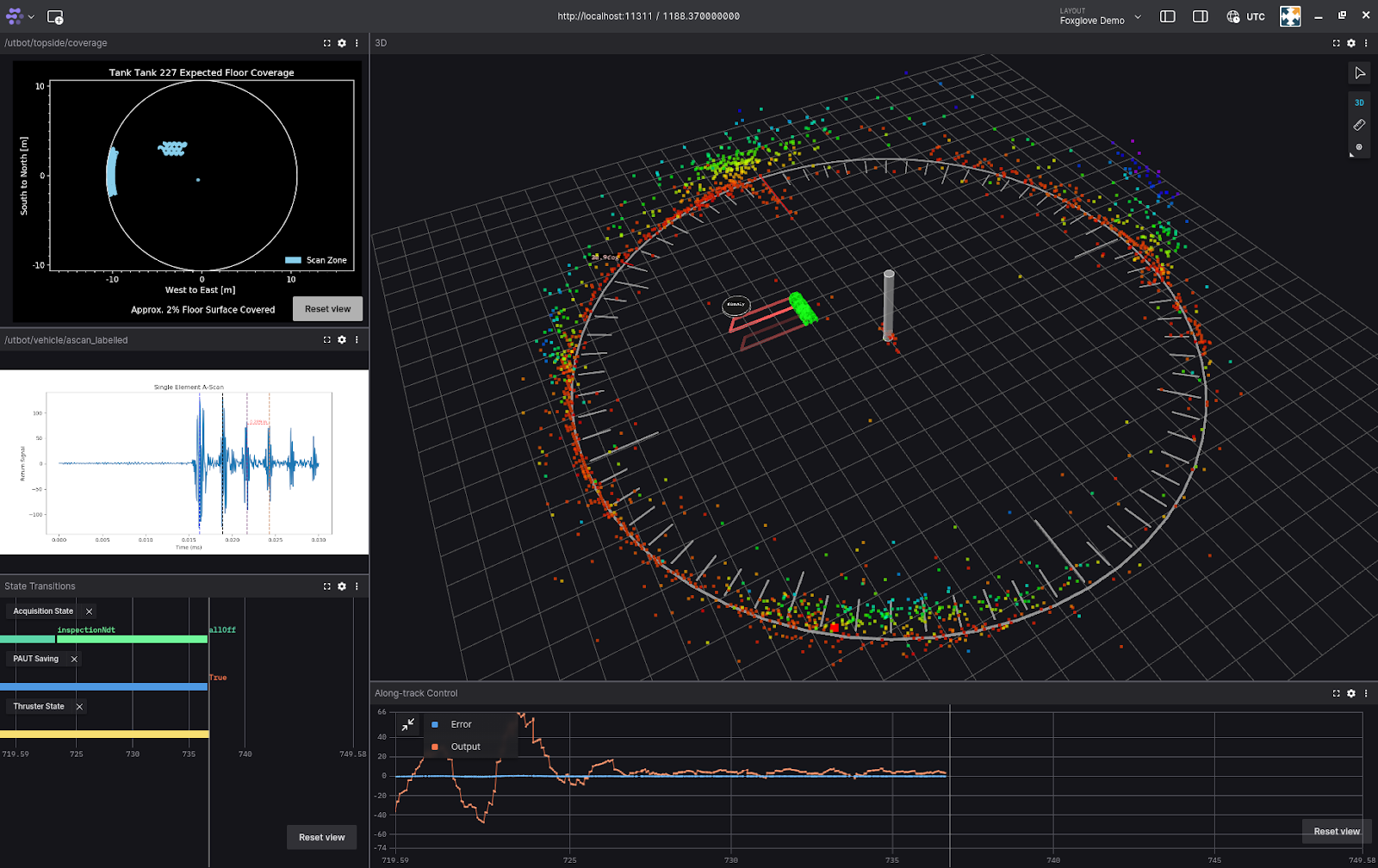Open the UTC timezone selector

click(x=1246, y=16)
